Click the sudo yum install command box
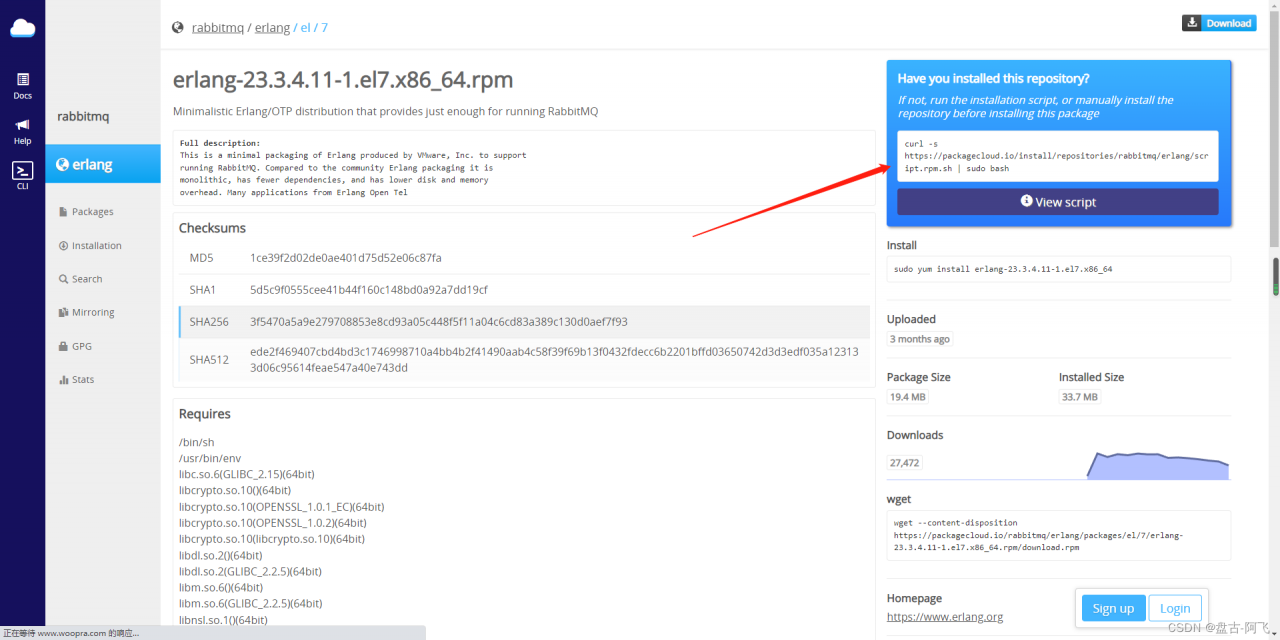Screen dimensions: 1280x640 tap(1058, 269)
